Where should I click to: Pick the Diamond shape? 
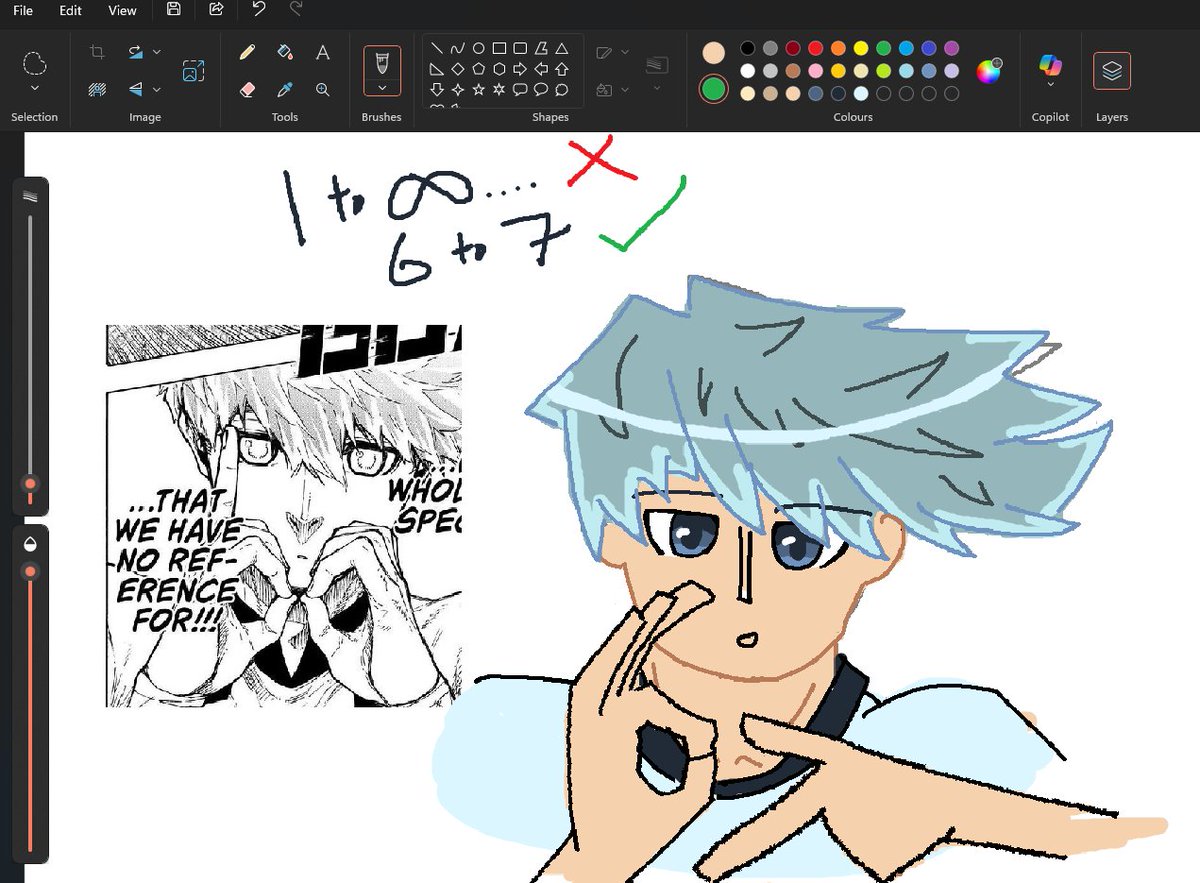(458, 69)
